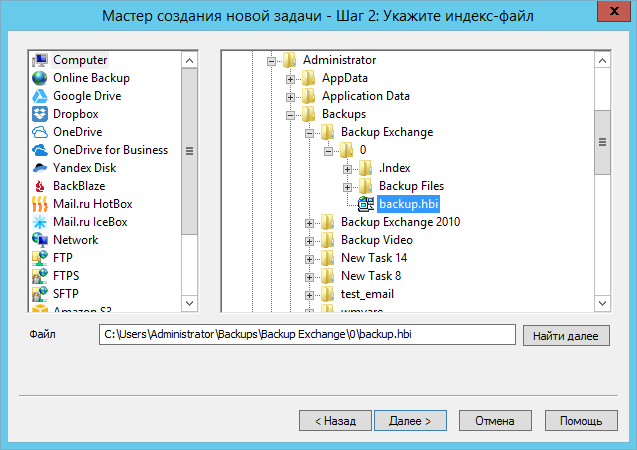Viewport: 637px width, 450px height.
Task: Click the Назад back button
Action: (x=334, y=421)
